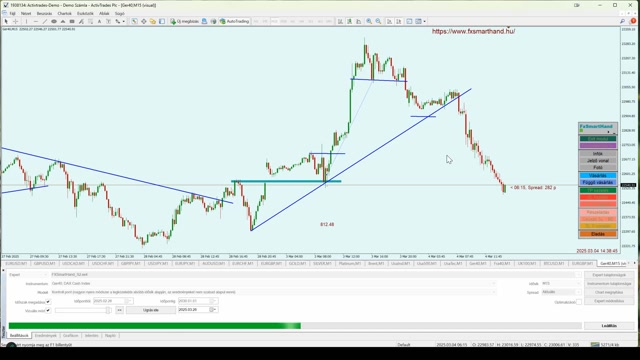Screen dimensions: 640x360
Task: Toggle the Időszak megadása checkbox
Action: tap(48, 302)
